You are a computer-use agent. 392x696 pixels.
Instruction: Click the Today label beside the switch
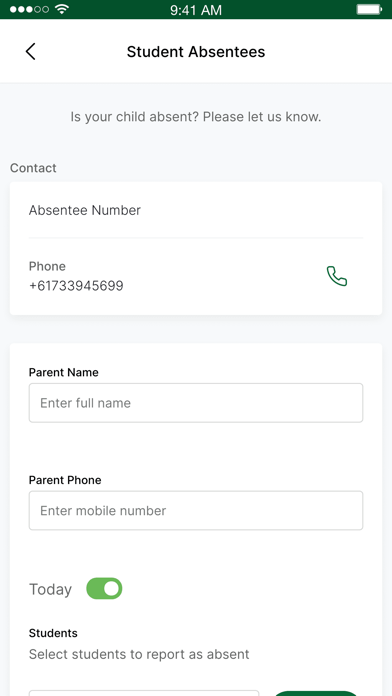50,589
